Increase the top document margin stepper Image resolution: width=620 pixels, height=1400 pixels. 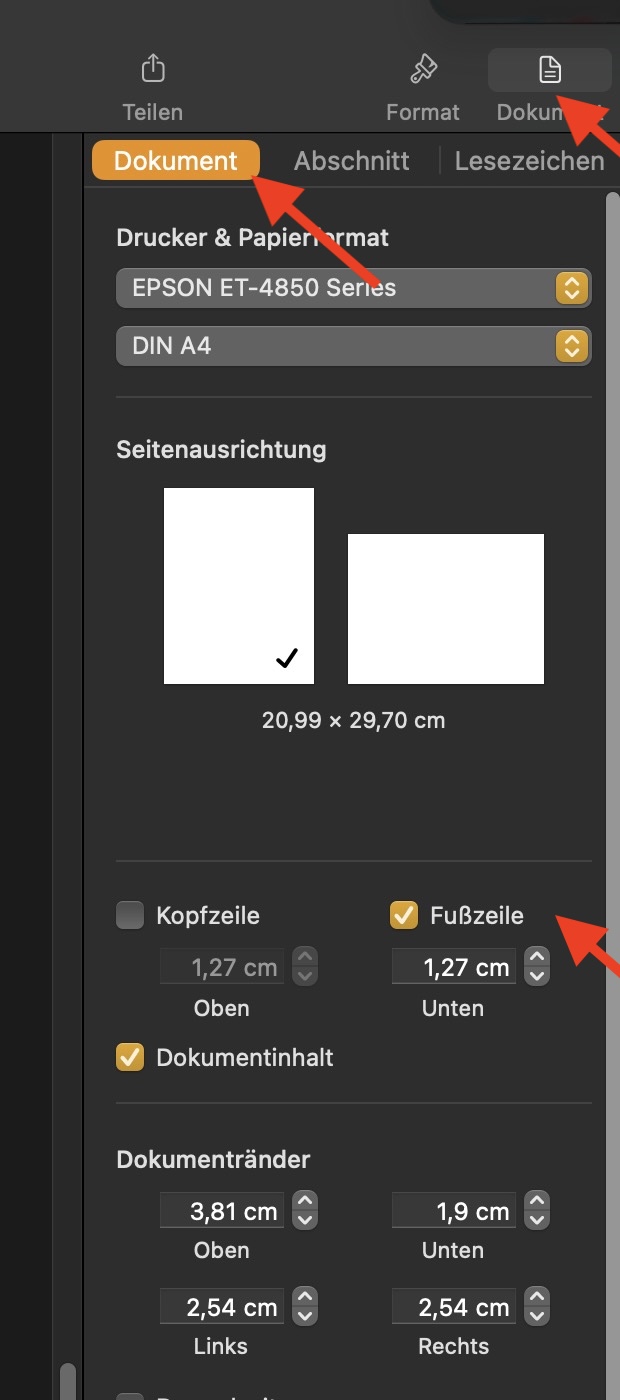pos(306,1202)
